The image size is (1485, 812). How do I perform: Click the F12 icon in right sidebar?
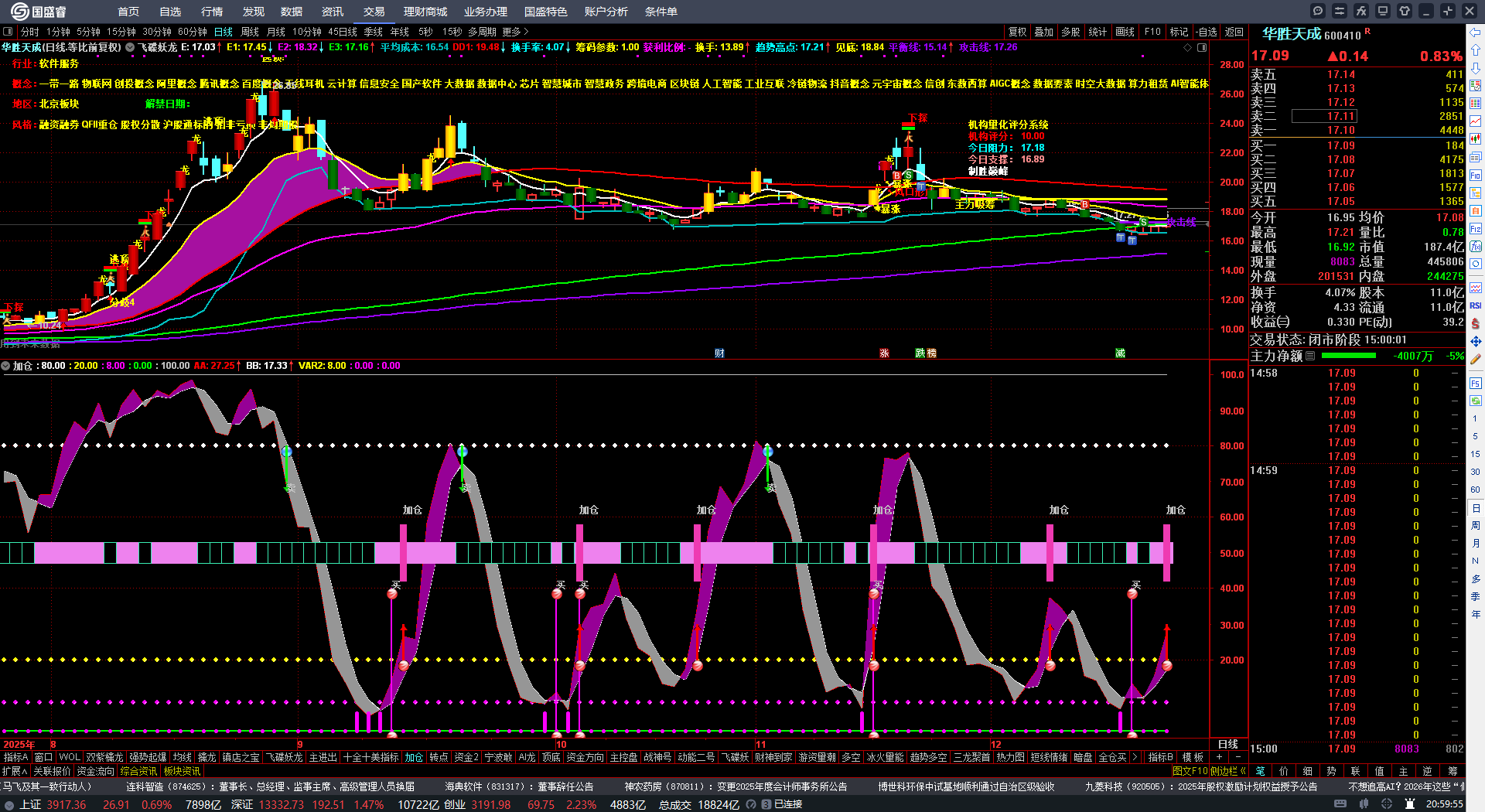click(x=1476, y=229)
